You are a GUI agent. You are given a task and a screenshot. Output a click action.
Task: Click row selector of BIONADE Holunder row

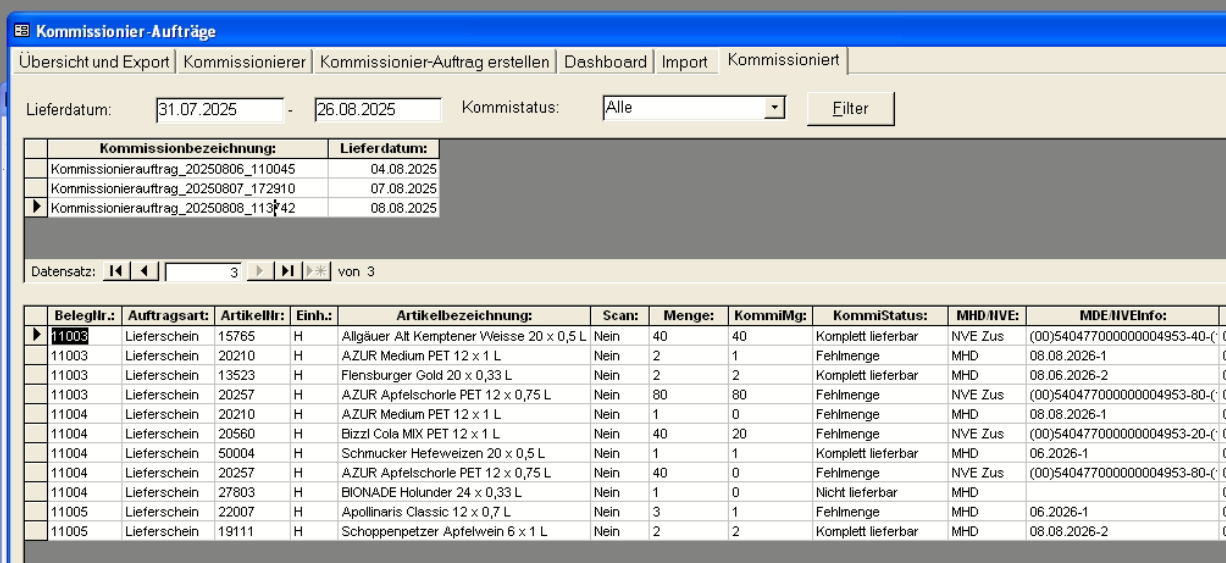(x=36, y=492)
